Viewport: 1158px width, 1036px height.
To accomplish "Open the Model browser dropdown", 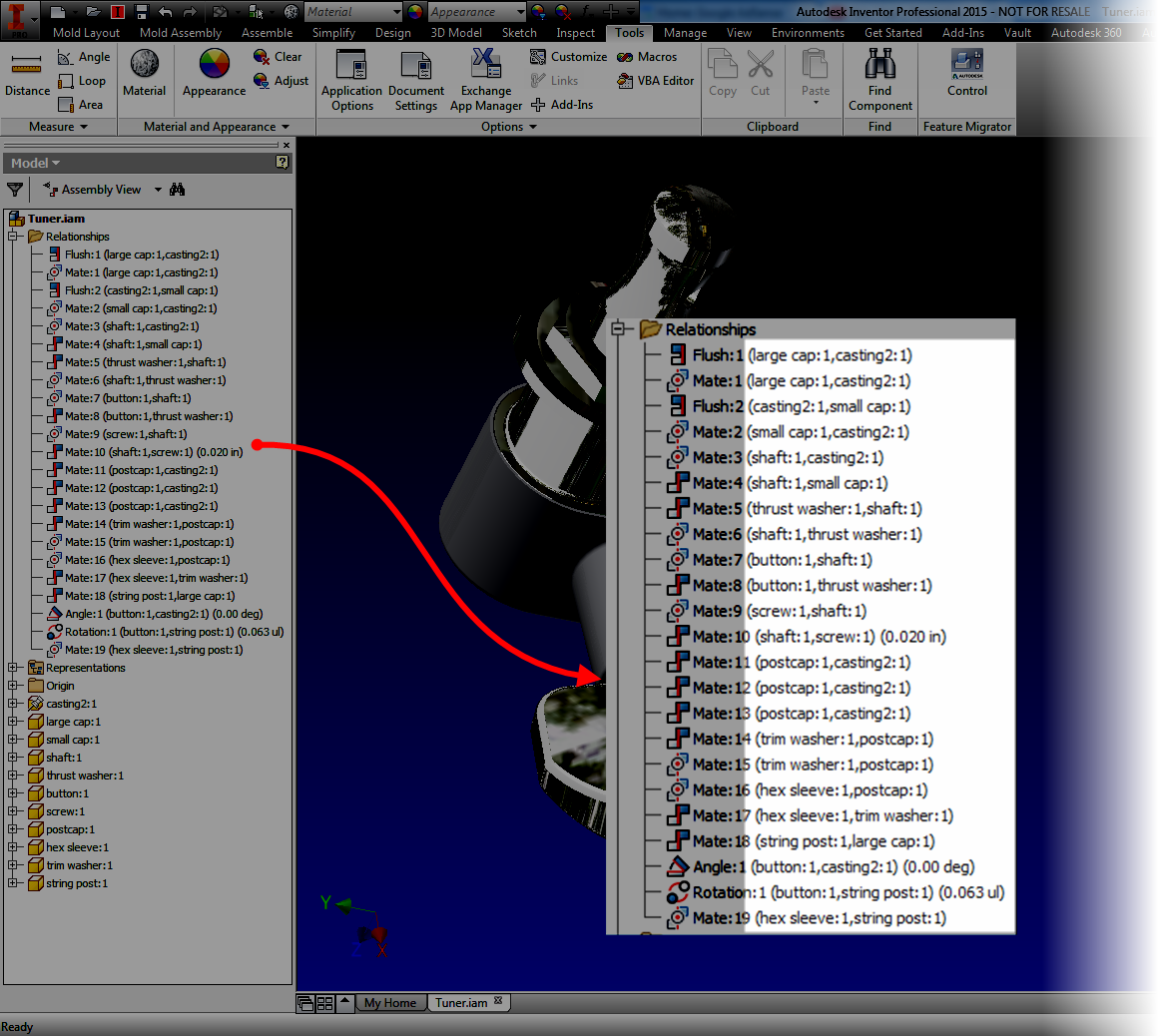I will [35, 162].
